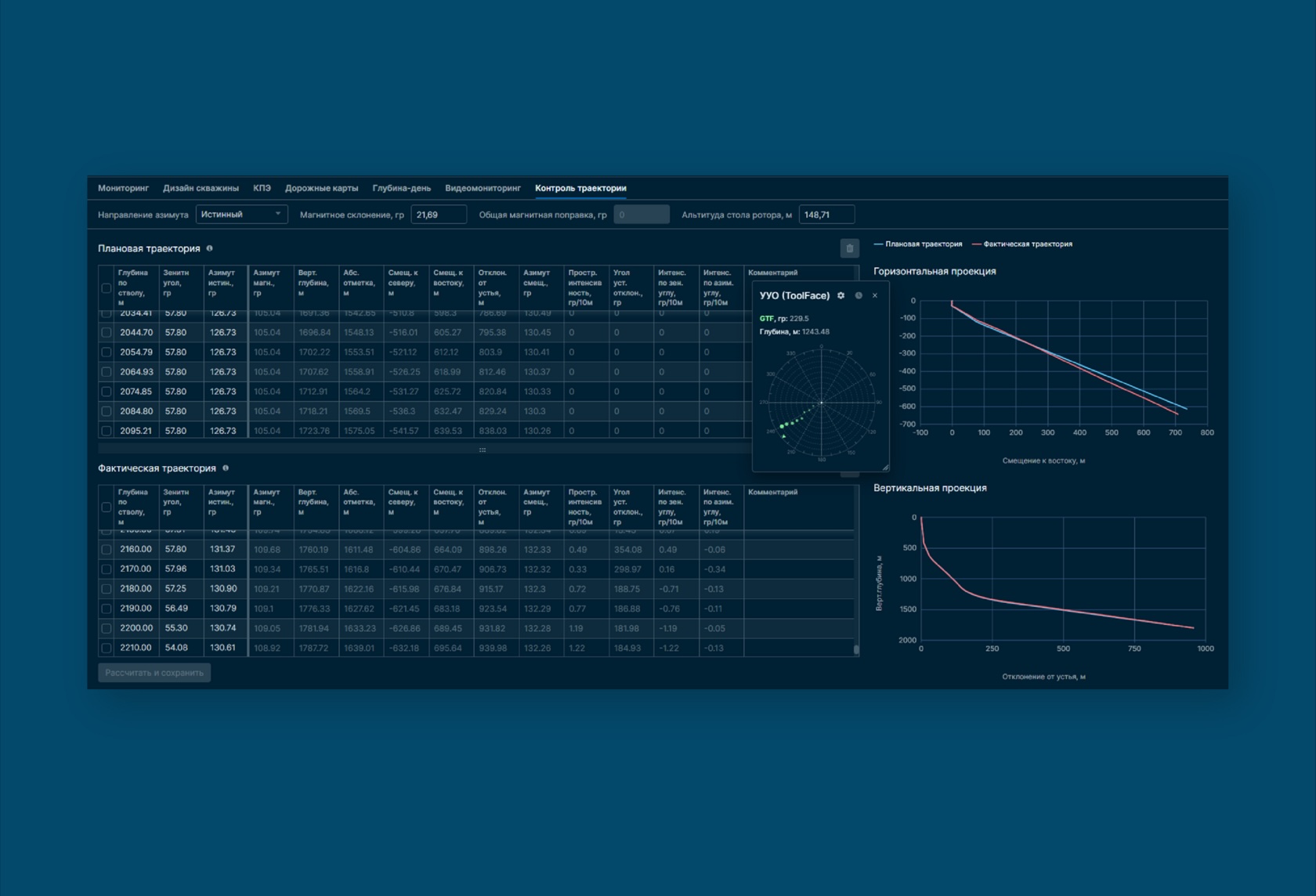Viewport: 1316px width, 896px height.
Task: Grab the resize handle of ToolFace panel
Action: (885, 468)
